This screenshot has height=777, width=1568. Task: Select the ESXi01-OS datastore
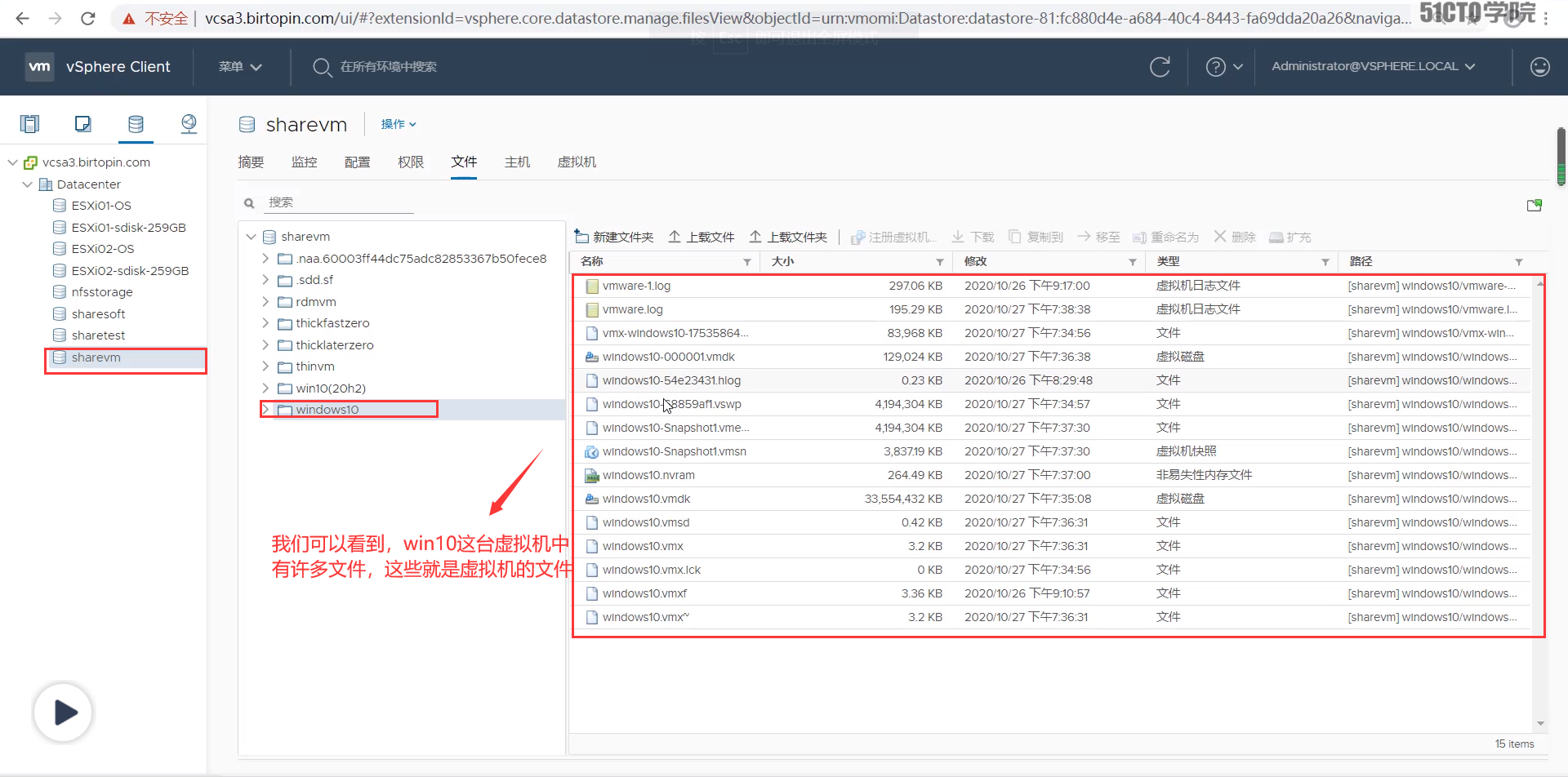click(101, 206)
